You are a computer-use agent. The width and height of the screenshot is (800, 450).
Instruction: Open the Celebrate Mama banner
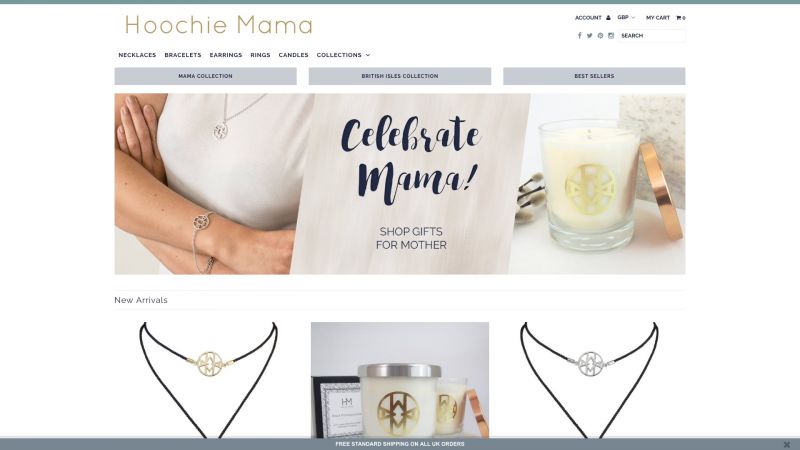pyautogui.click(x=400, y=184)
